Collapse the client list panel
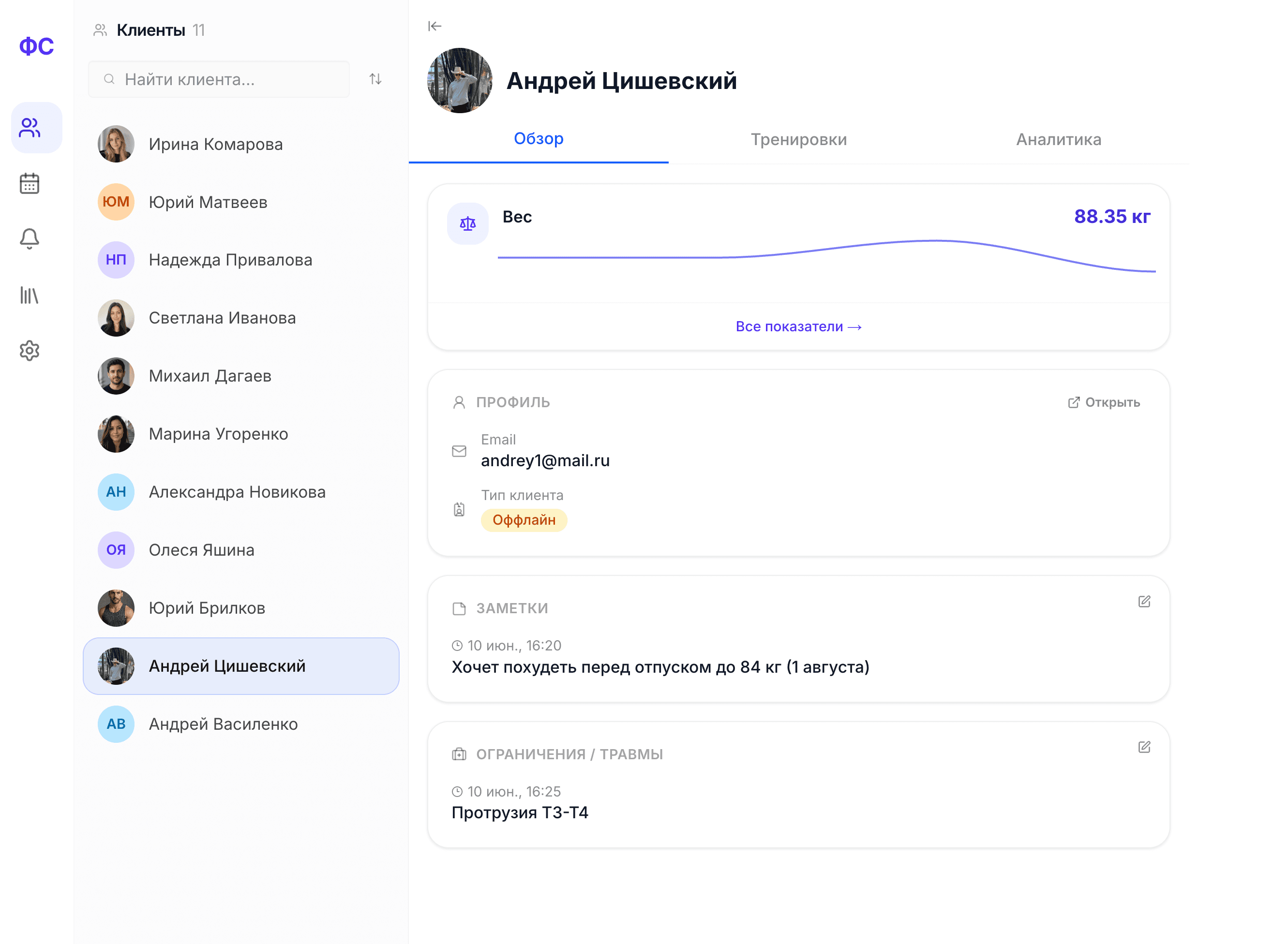Screen dimensions: 1288x944 (x=435, y=26)
